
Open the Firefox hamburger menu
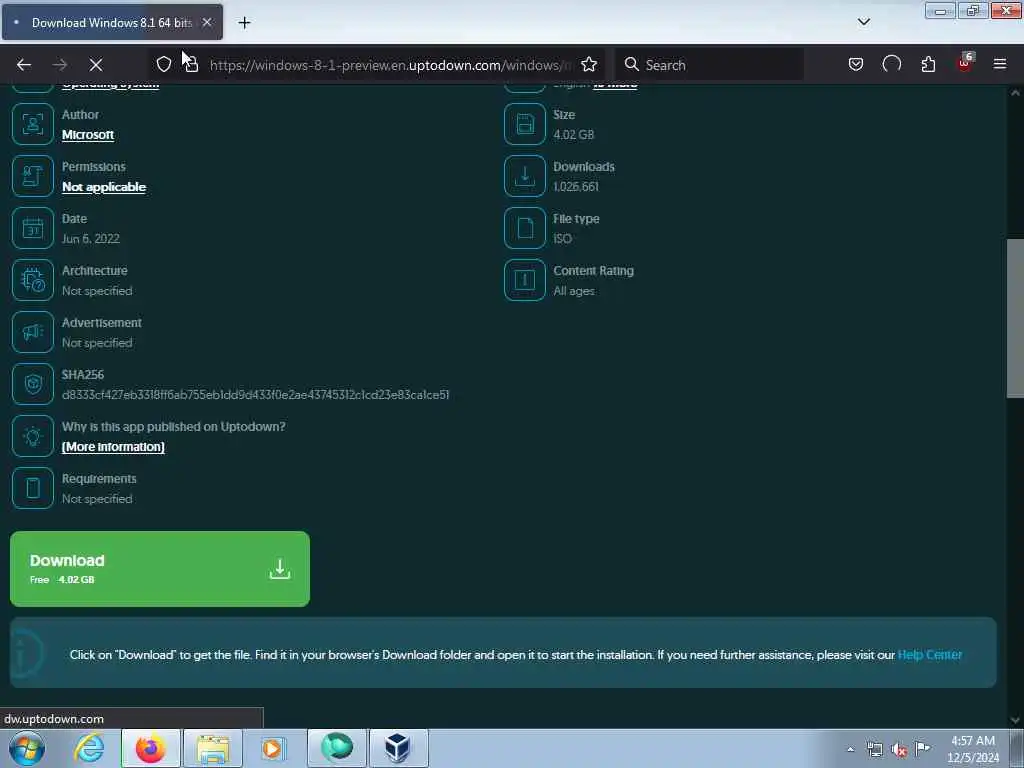[1000, 64]
